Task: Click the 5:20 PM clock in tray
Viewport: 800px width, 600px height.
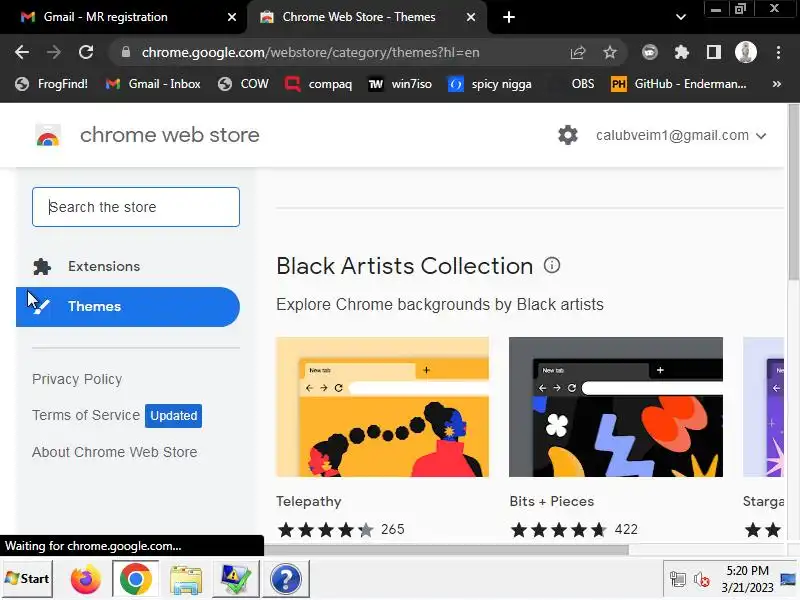Action: [x=747, y=571]
